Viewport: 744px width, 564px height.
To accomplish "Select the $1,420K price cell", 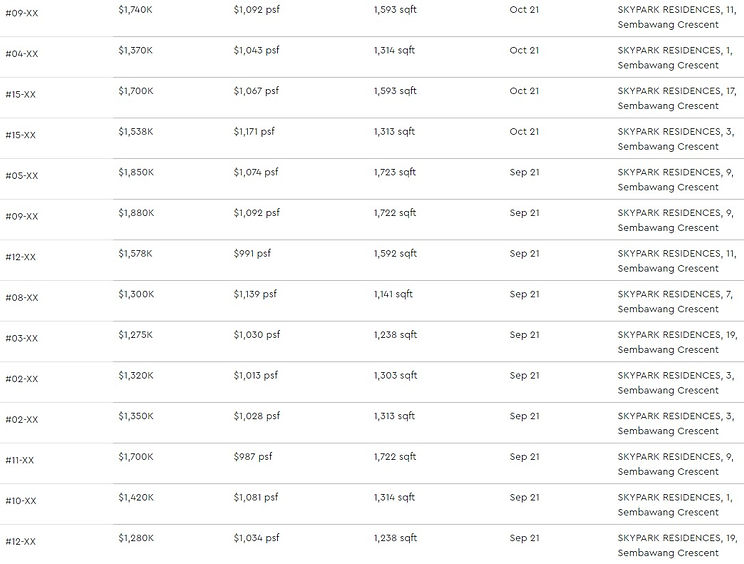I will coord(136,497).
